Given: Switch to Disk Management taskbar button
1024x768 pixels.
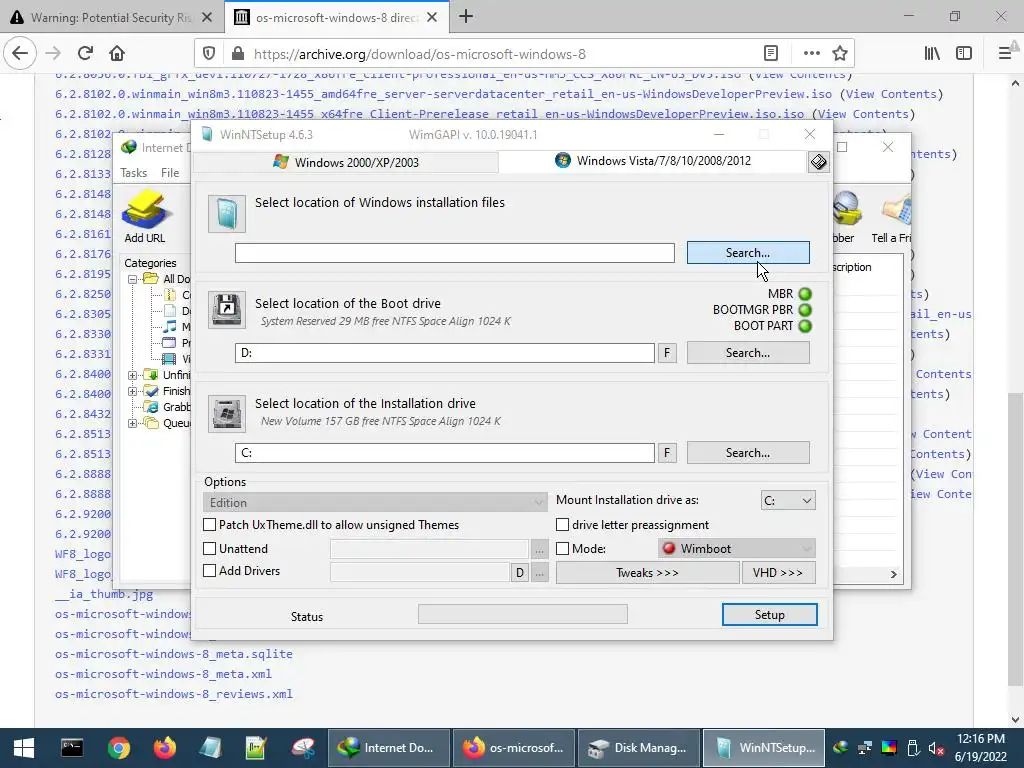Looking at the screenshot, I should click(x=637, y=748).
